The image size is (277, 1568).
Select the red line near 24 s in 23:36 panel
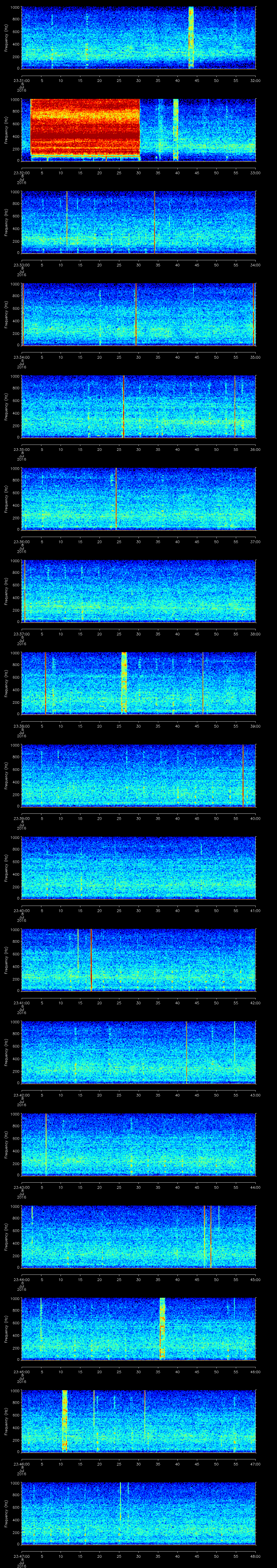(116, 499)
